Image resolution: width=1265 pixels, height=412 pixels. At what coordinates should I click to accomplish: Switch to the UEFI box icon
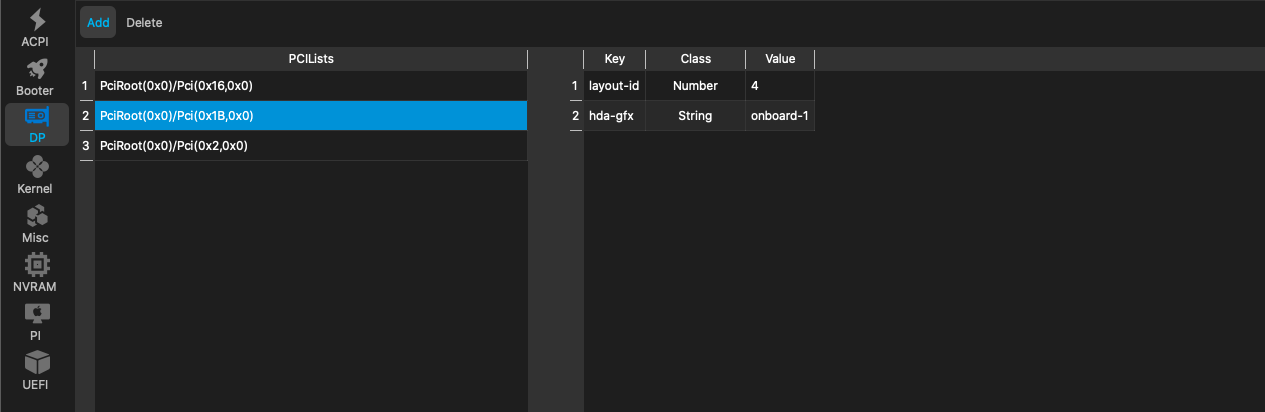click(36, 362)
